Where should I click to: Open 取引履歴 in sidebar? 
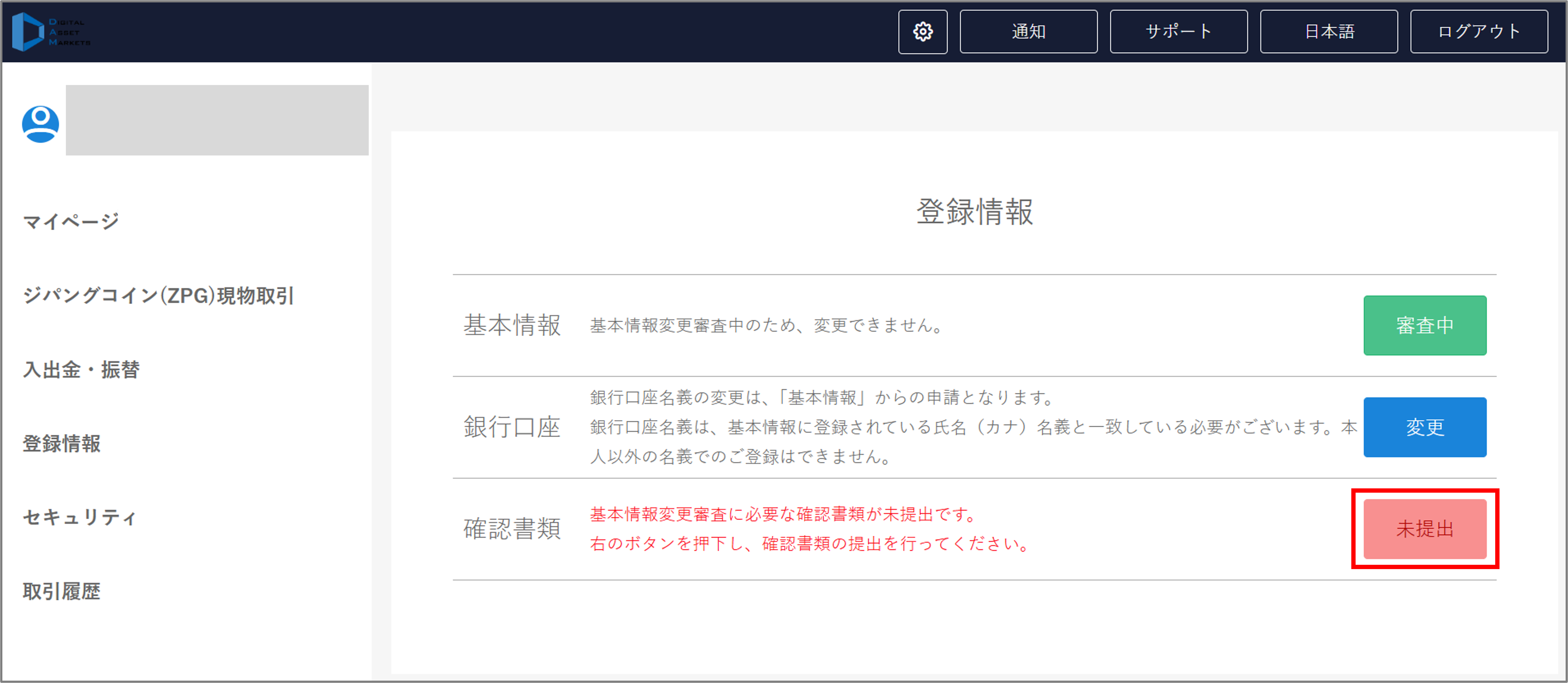point(62,591)
